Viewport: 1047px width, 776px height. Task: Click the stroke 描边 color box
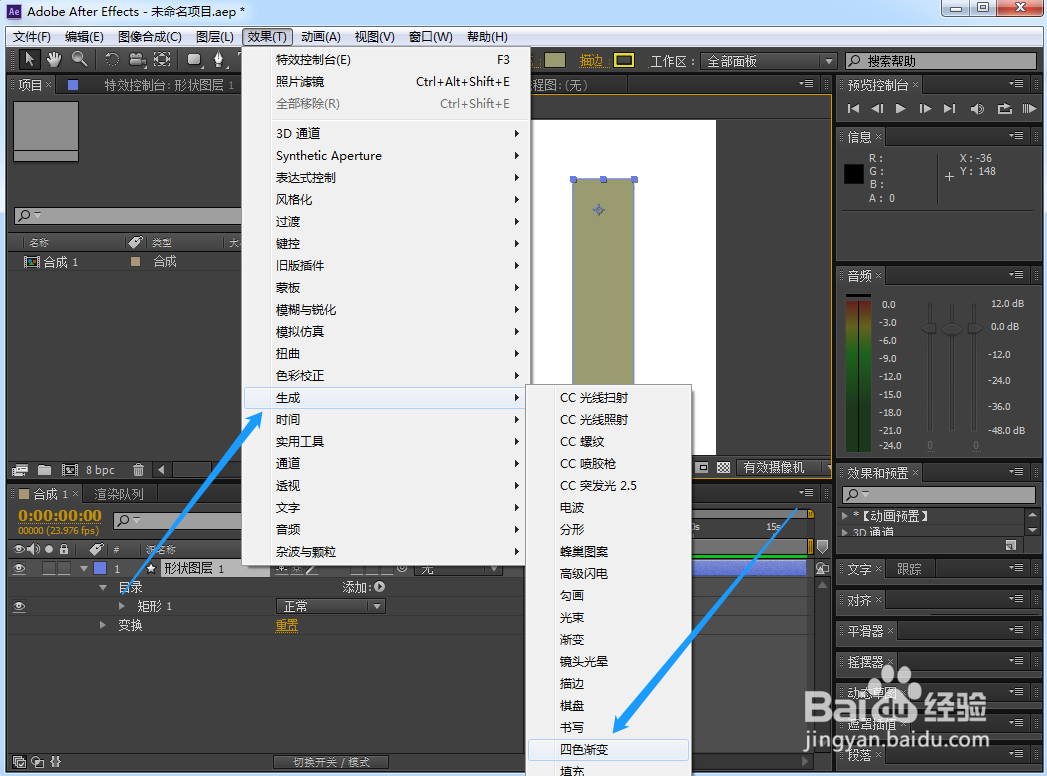pyautogui.click(x=624, y=60)
